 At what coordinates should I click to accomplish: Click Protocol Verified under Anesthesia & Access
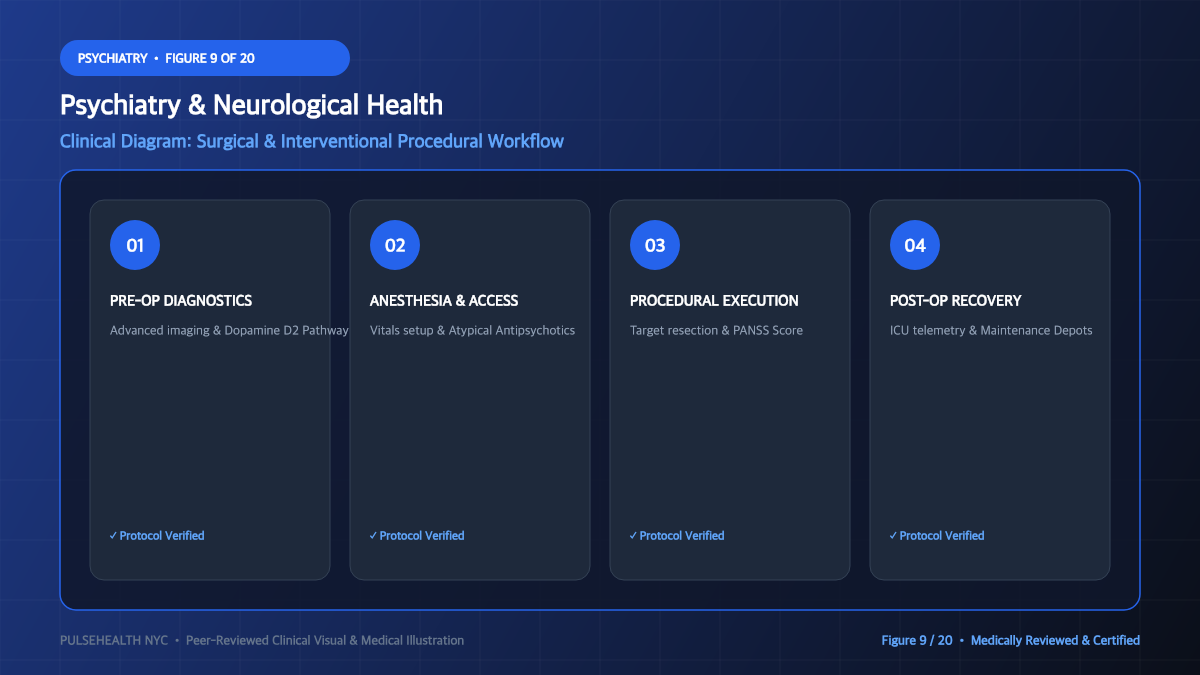pos(417,536)
